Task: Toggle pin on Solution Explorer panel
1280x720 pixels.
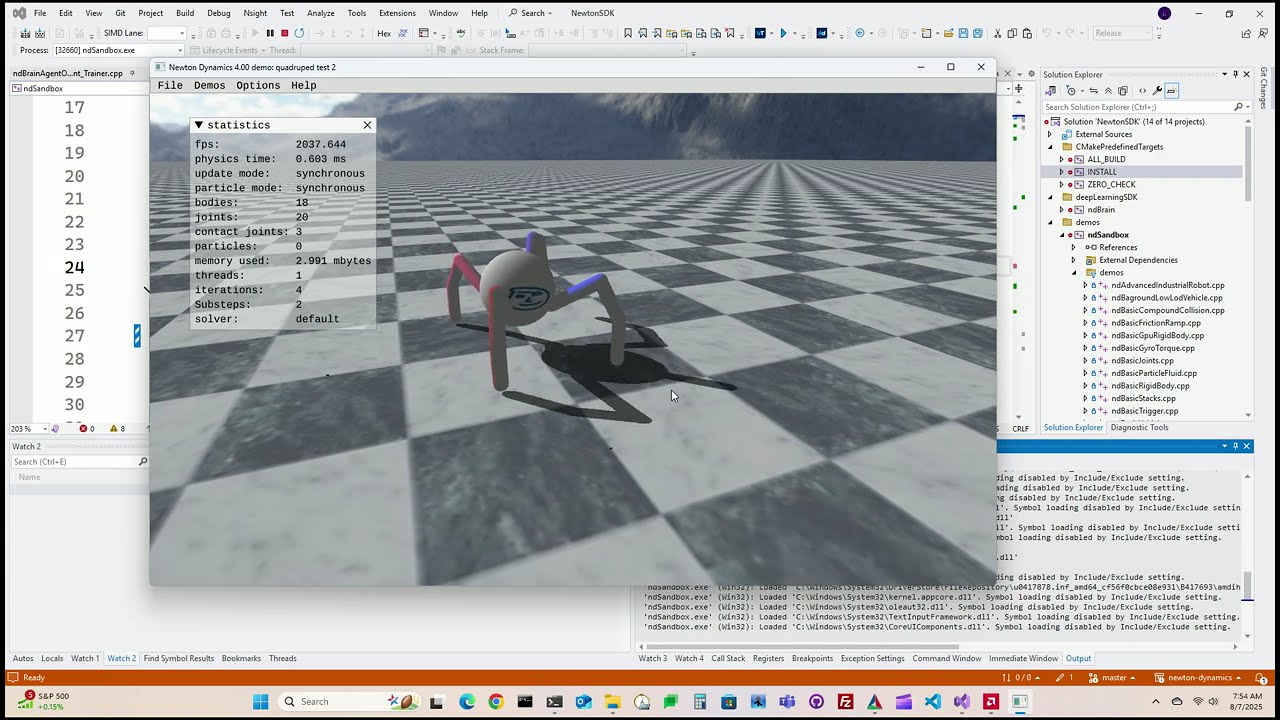Action: point(1235,74)
